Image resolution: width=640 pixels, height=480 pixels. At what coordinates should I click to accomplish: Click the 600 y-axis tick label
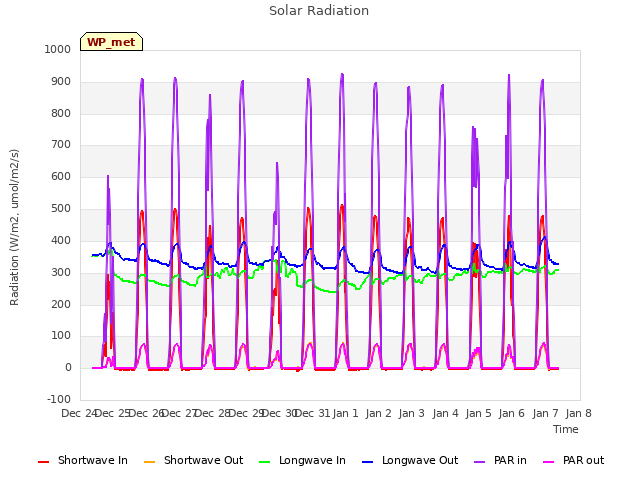(61, 176)
